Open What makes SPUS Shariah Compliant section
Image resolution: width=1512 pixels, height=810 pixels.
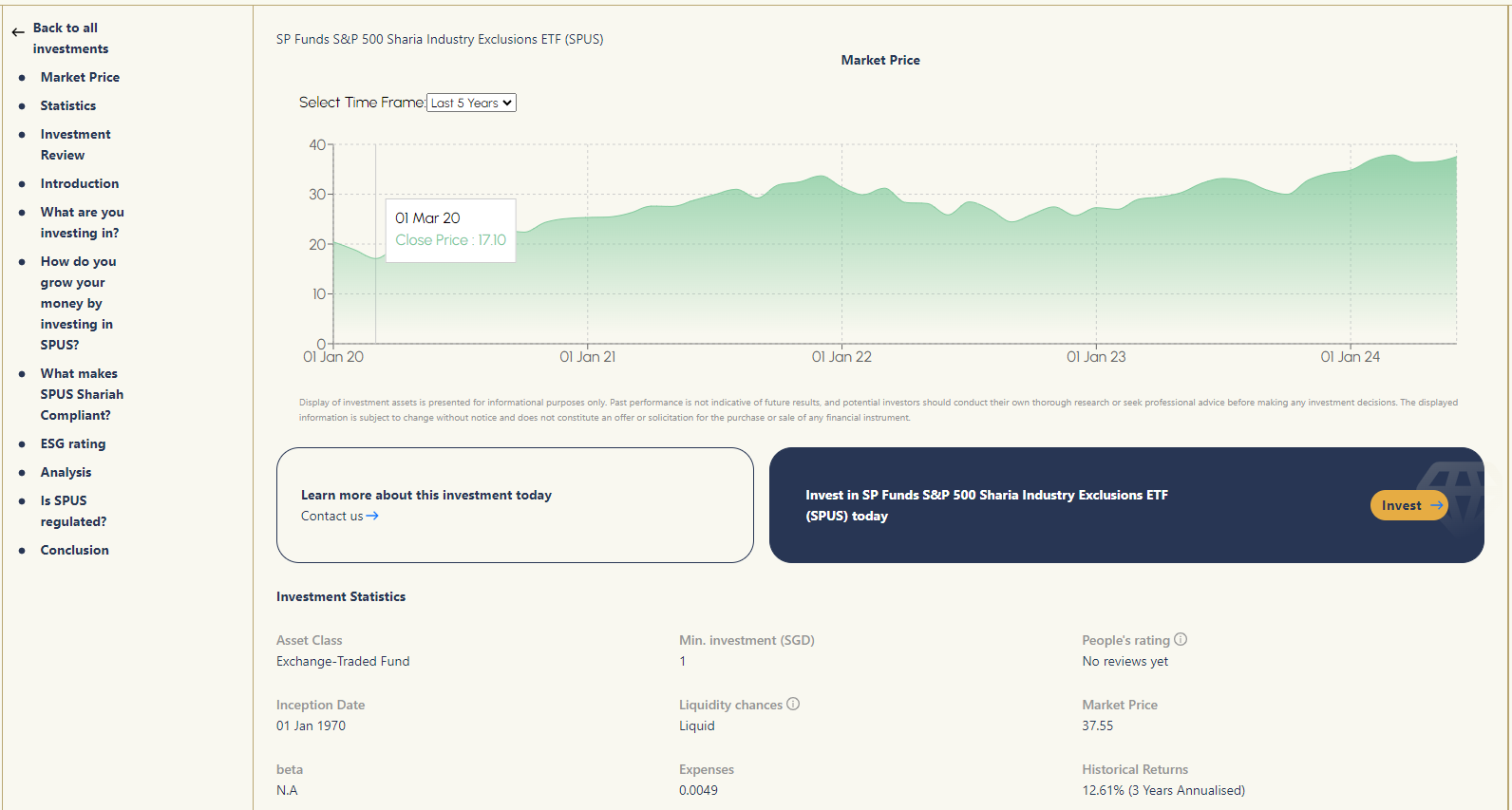click(82, 394)
